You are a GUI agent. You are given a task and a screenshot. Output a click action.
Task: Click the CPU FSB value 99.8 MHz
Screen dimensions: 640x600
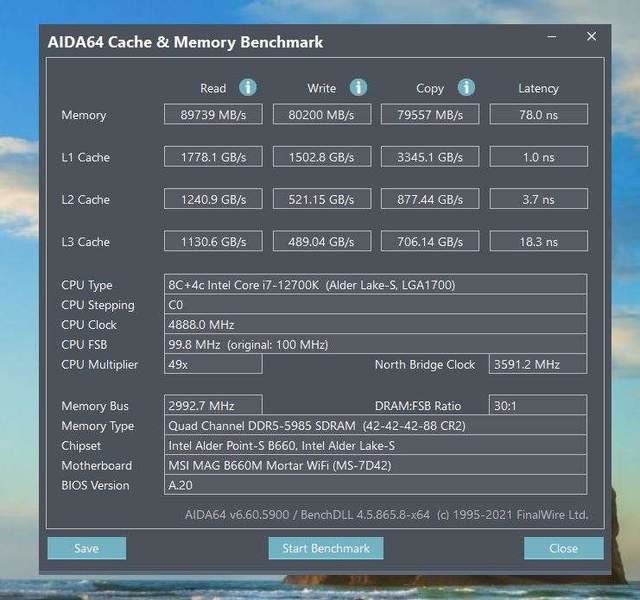click(x=375, y=344)
